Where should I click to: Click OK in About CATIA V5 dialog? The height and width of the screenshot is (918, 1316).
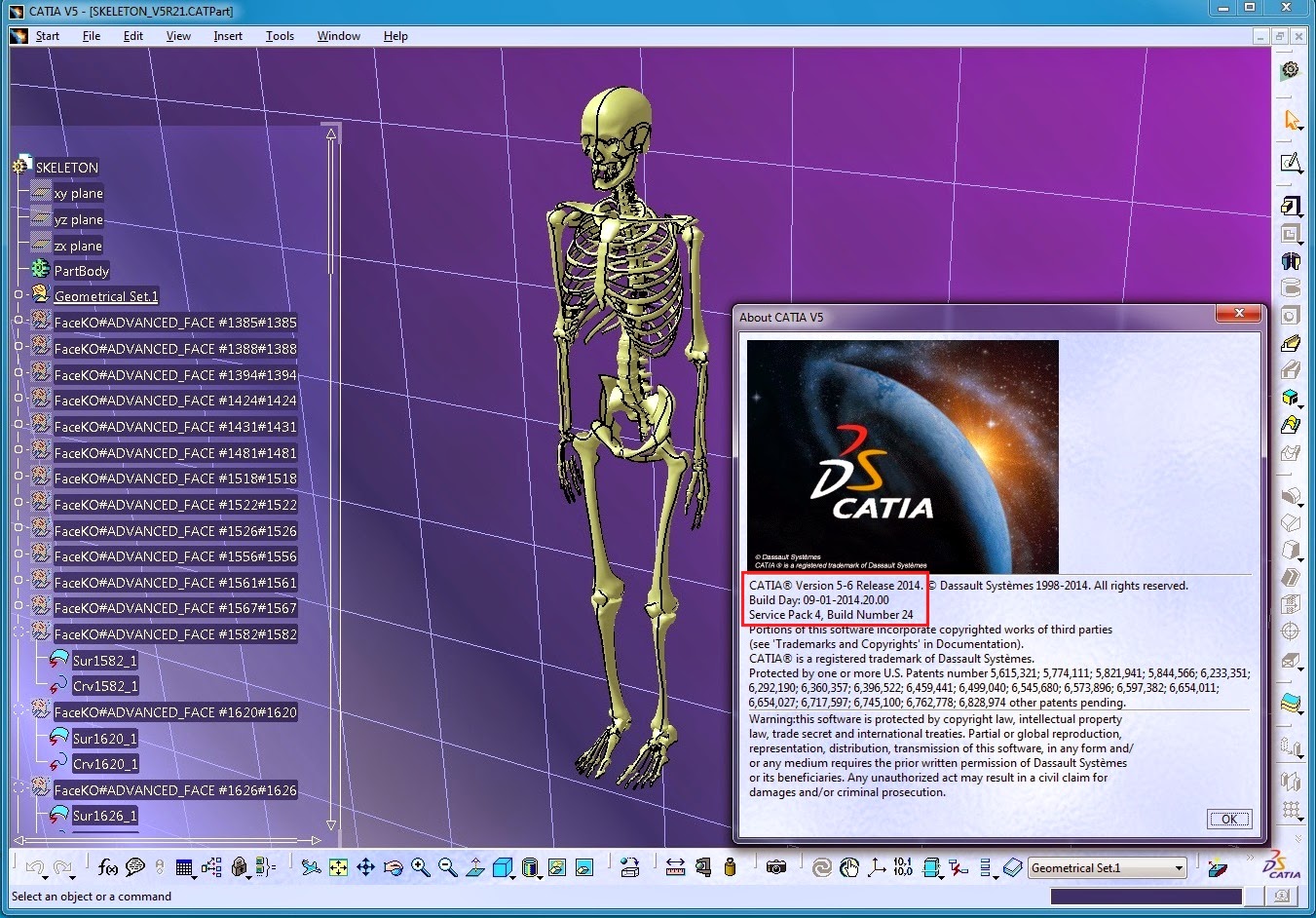point(1229,819)
